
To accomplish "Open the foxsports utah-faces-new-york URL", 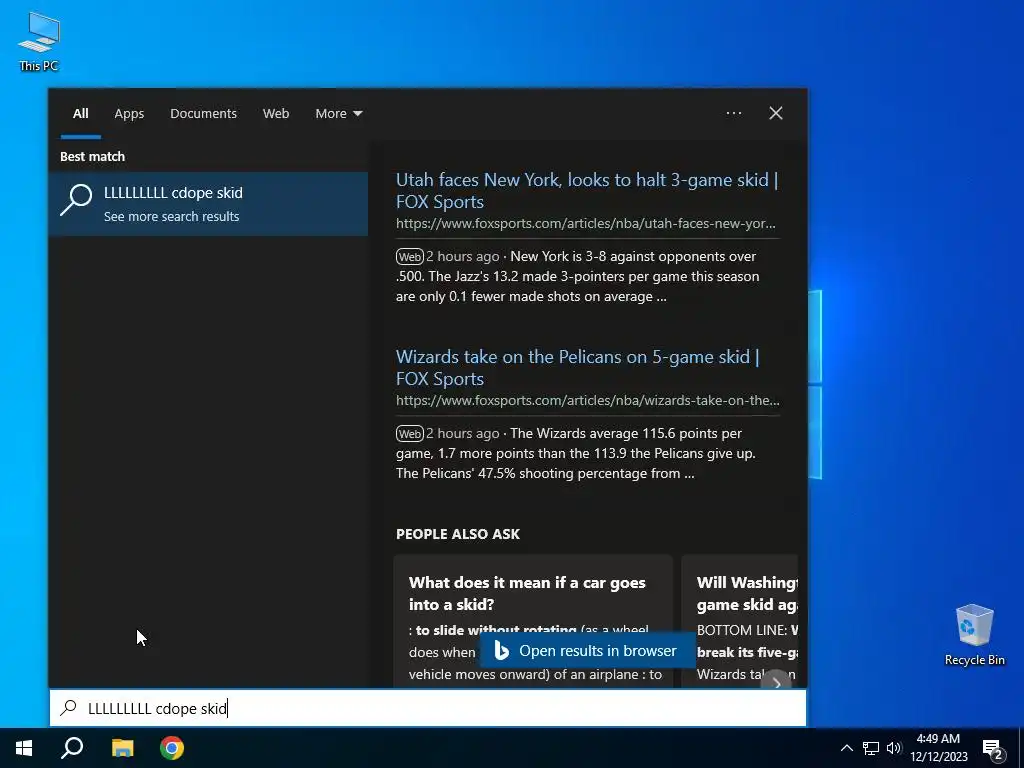I will click(586, 223).
